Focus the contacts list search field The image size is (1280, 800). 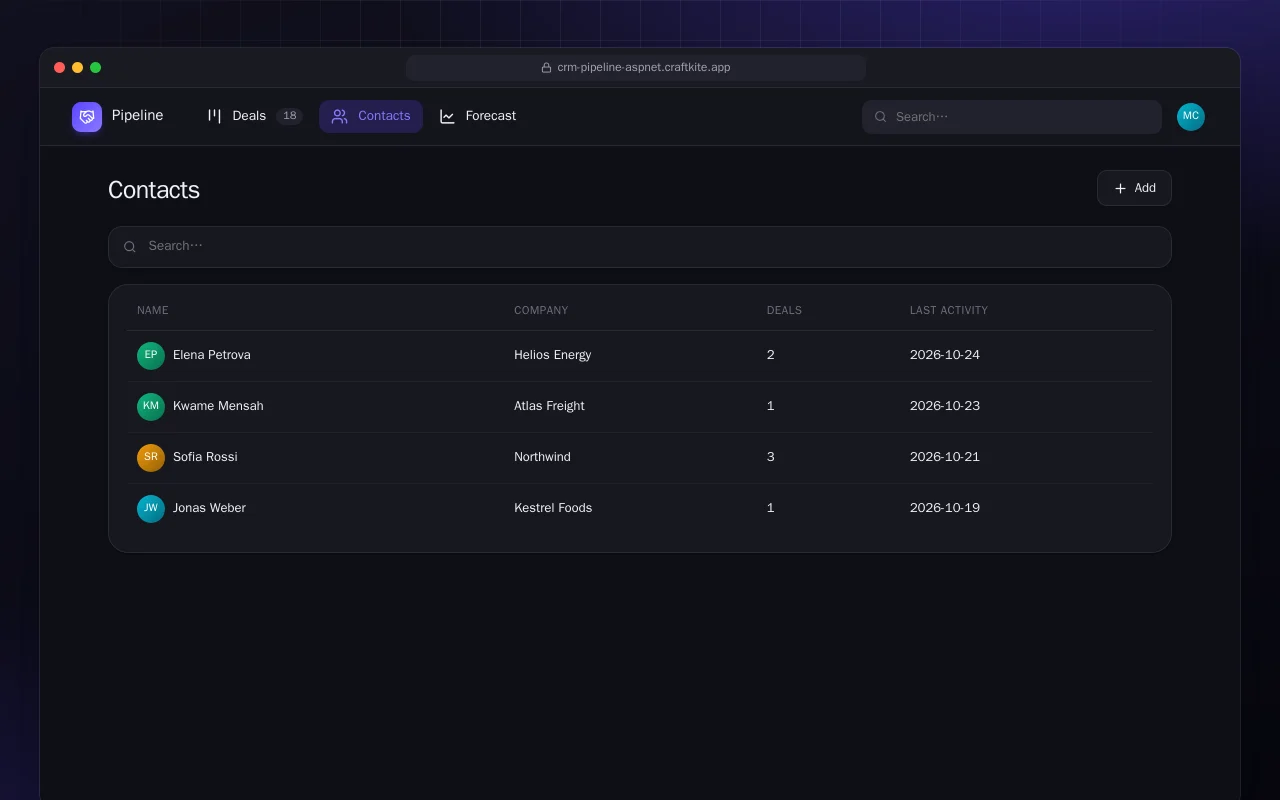640,247
